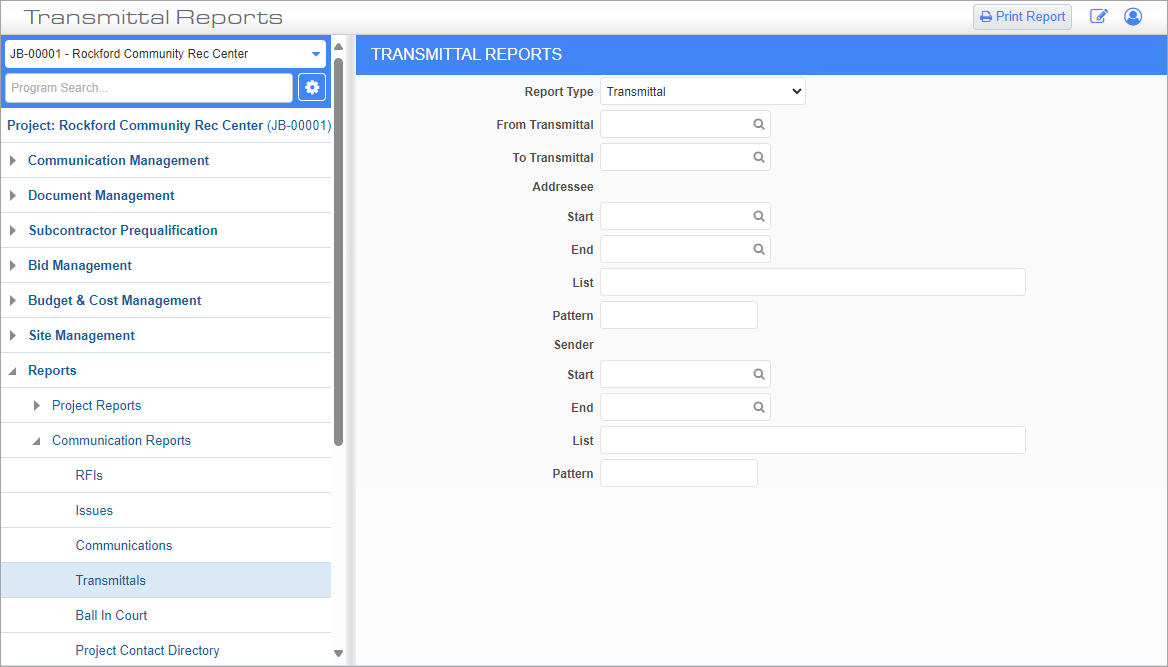Open the From Transmittal search lookup
The image size is (1168, 667).
pyautogui.click(x=758, y=123)
